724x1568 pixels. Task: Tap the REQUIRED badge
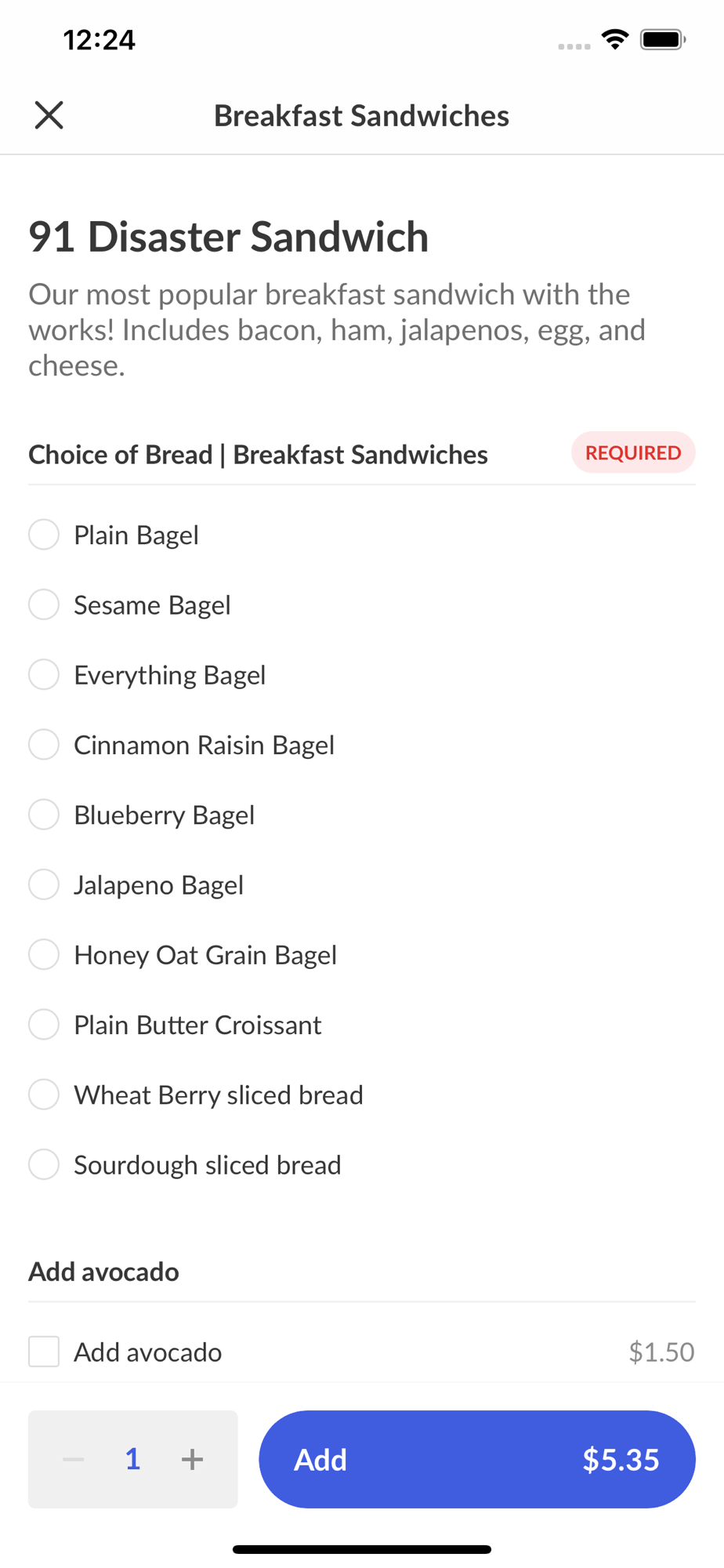coord(632,452)
